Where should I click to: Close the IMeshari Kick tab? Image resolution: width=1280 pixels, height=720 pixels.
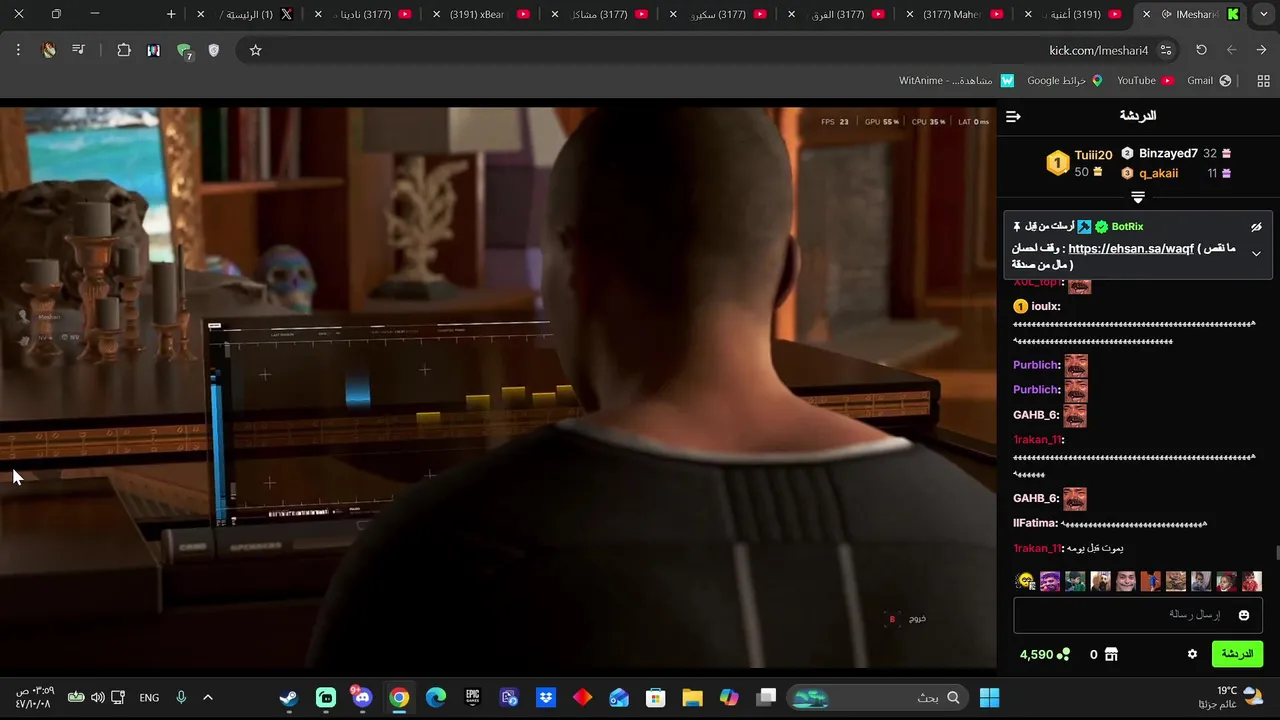(x=1146, y=14)
